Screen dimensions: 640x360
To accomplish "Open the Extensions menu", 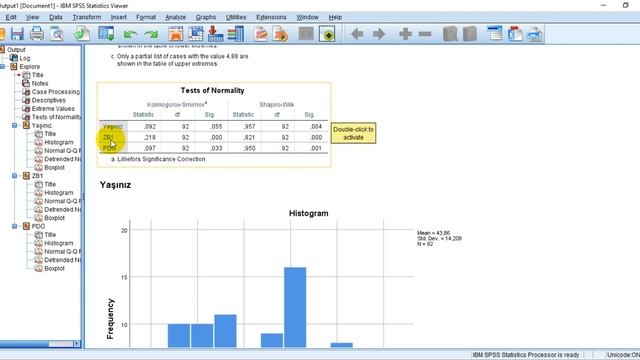I will 271,17.
